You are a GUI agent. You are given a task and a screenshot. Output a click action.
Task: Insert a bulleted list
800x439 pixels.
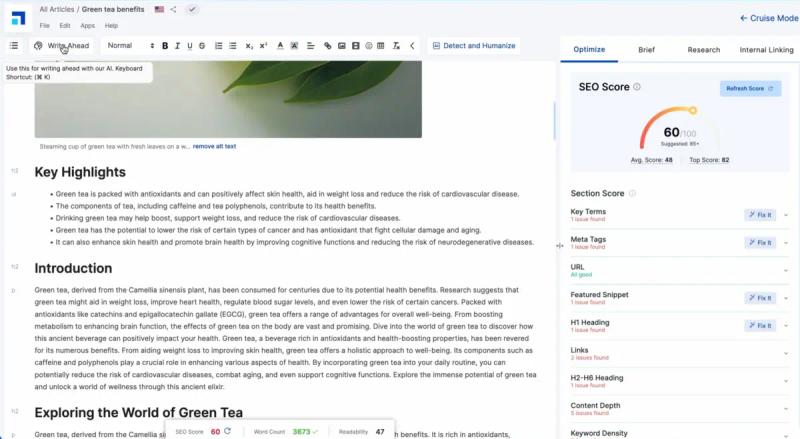(x=233, y=45)
